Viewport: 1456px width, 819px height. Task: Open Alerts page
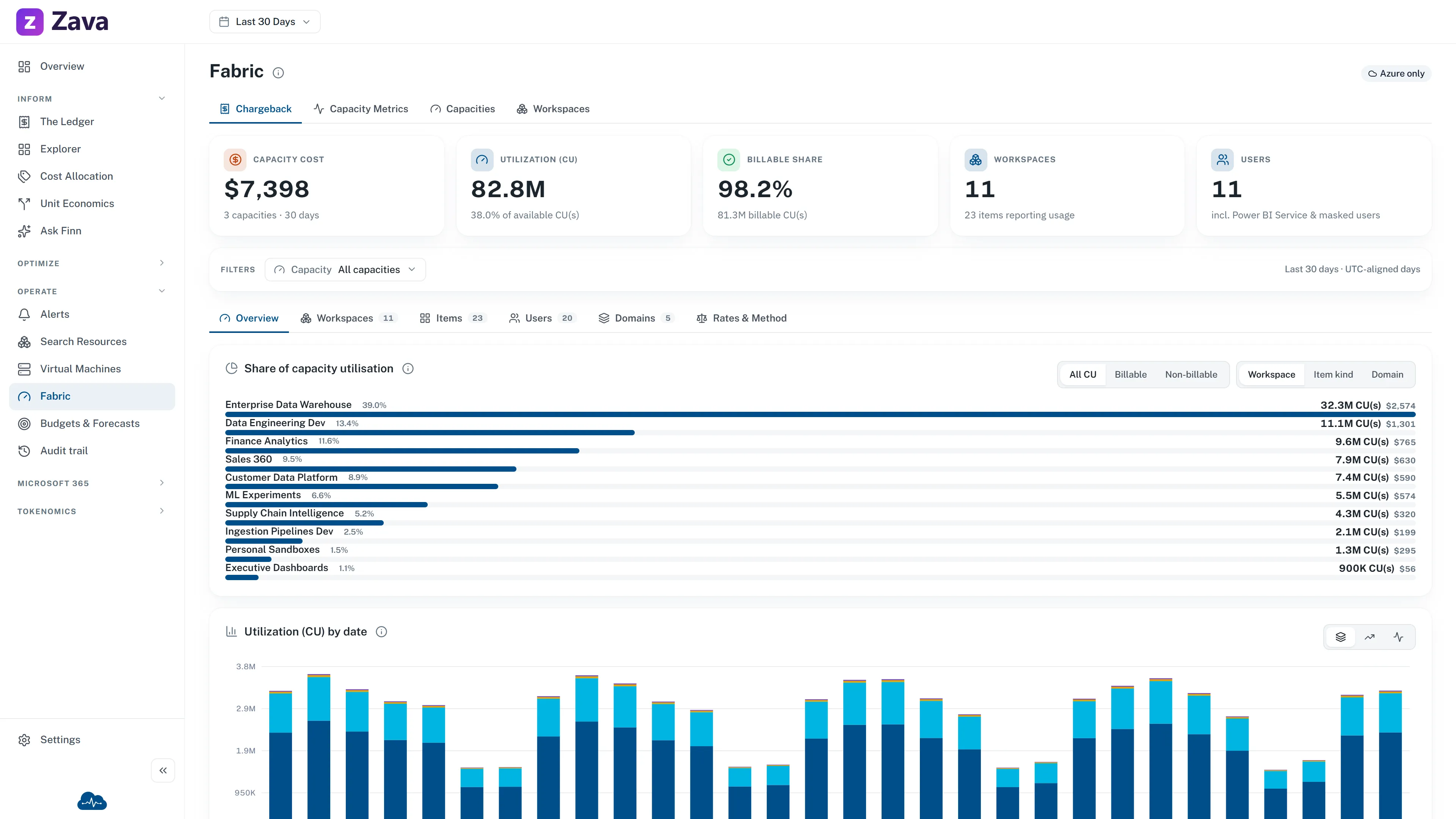pyautogui.click(x=92, y=314)
